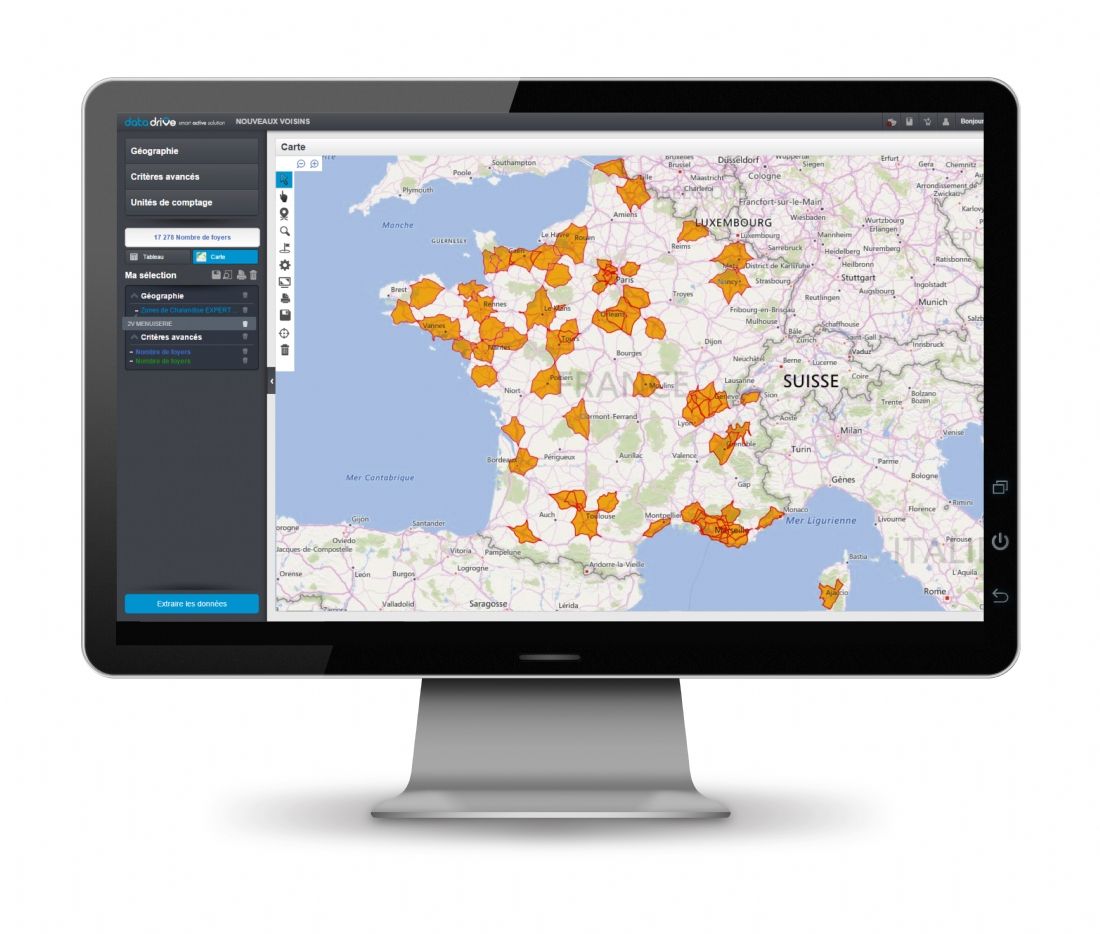
Task: Select the 2V MENUISERIE item
Action: point(150,323)
